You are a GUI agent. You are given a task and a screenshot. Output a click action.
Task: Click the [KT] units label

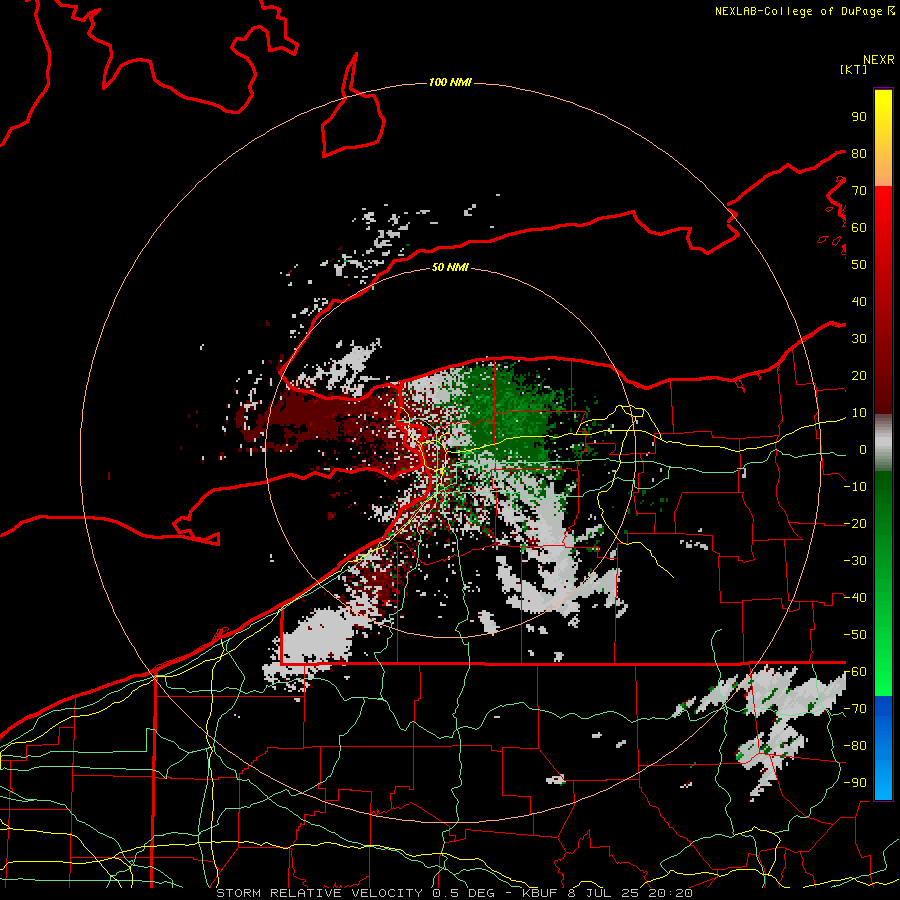pyautogui.click(x=854, y=70)
